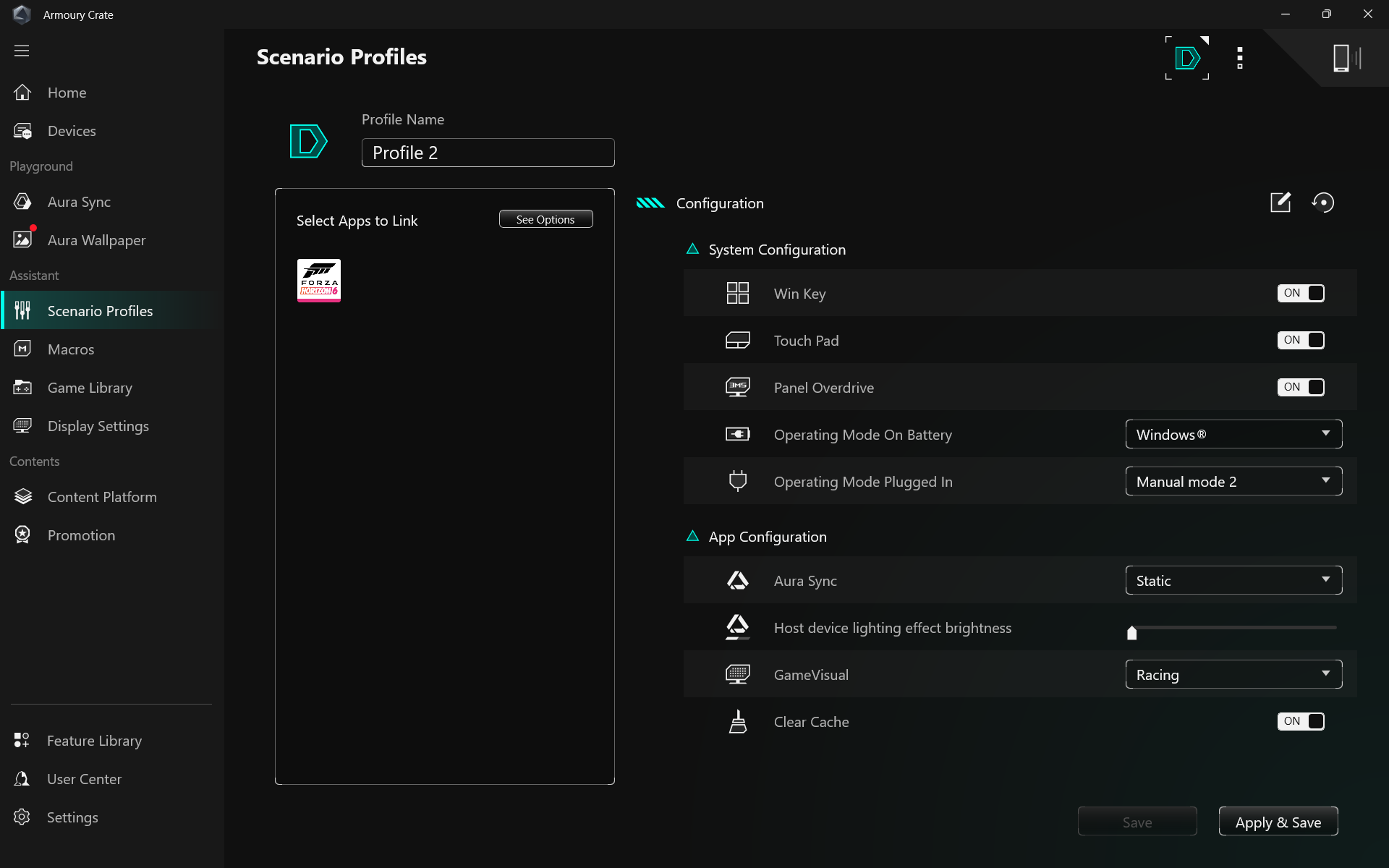Click the Operating Mode On Battery icon
Screen dimensions: 1389x868
(738, 434)
